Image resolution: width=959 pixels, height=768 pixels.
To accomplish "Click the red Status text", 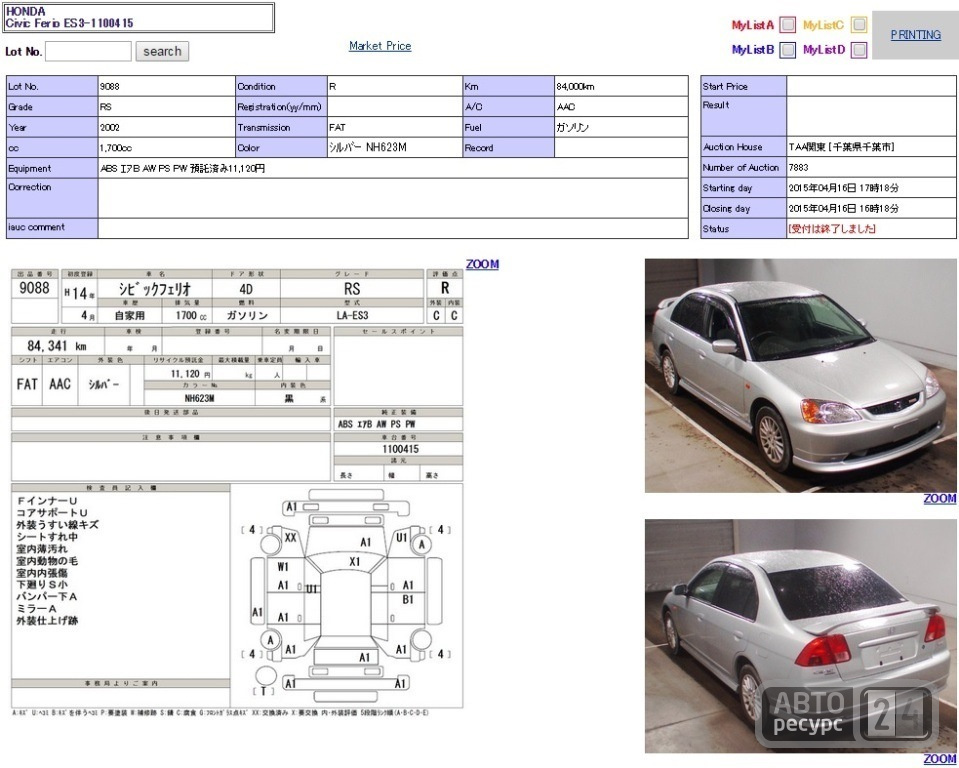I will click(x=832, y=229).
